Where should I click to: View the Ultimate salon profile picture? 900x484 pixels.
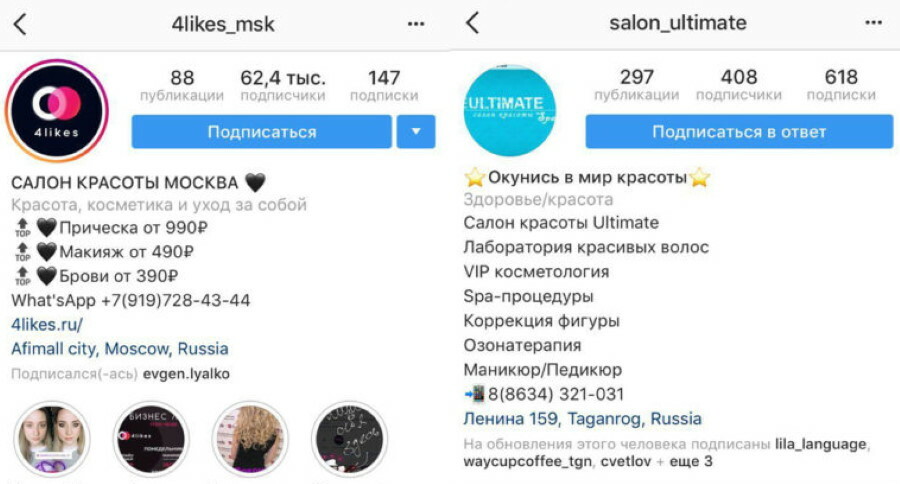[x=509, y=110]
